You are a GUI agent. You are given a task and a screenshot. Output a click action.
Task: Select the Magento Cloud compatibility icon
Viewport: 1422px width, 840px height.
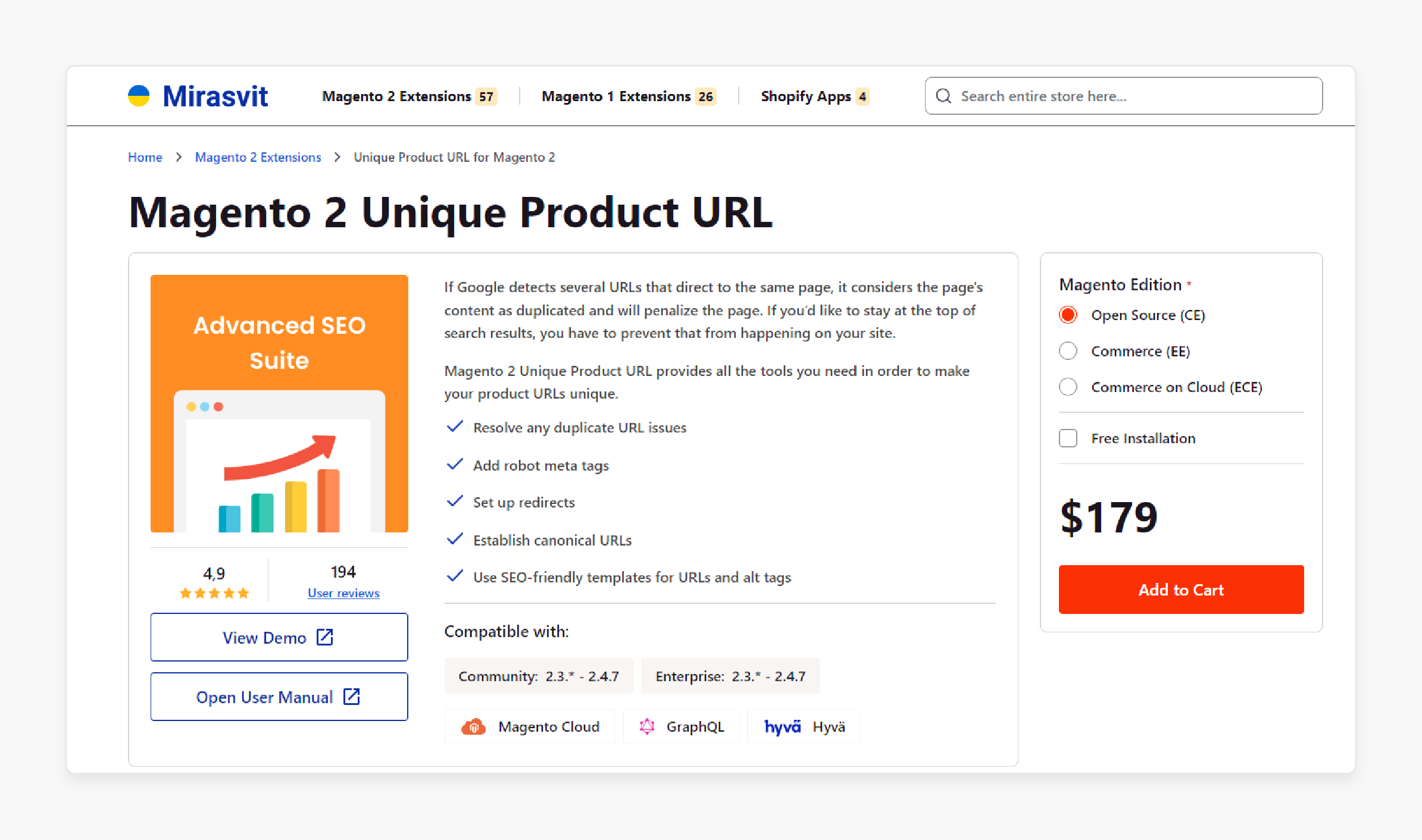tap(474, 726)
